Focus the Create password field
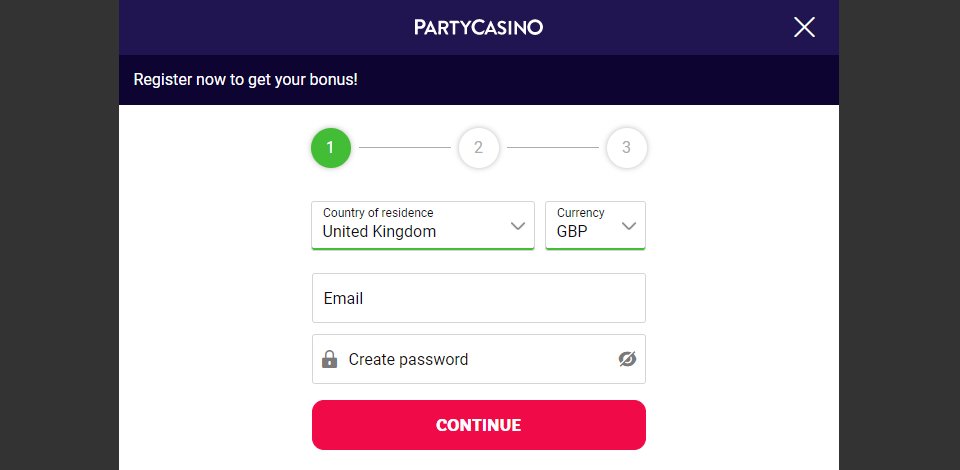The width and height of the screenshot is (960, 470). pyautogui.click(x=479, y=359)
